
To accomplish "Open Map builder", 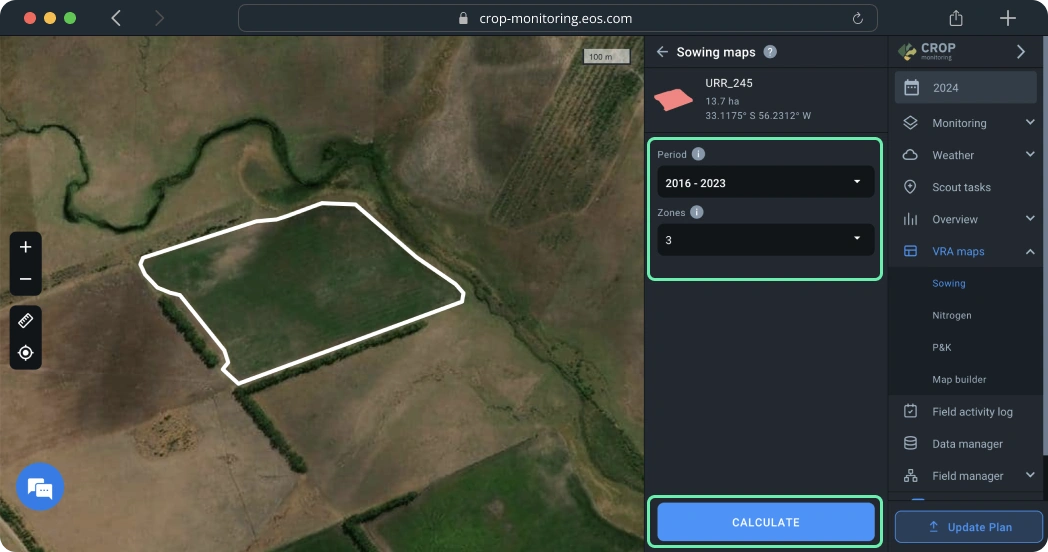I will (x=959, y=379).
